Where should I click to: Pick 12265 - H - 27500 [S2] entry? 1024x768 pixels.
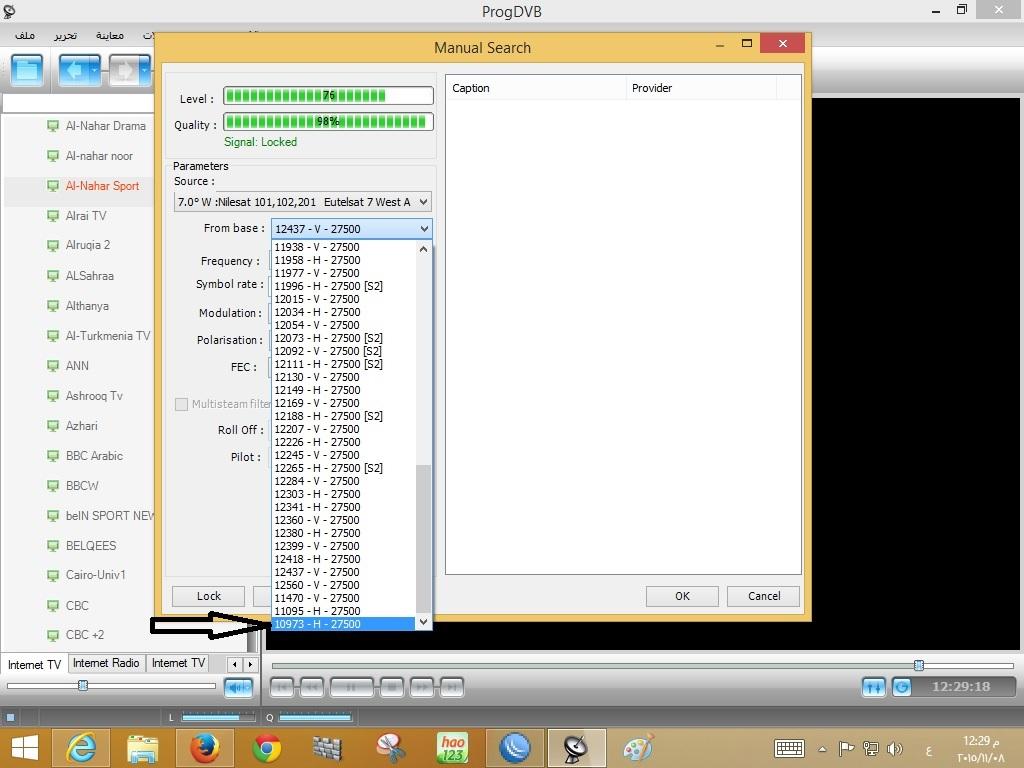pos(344,468)
